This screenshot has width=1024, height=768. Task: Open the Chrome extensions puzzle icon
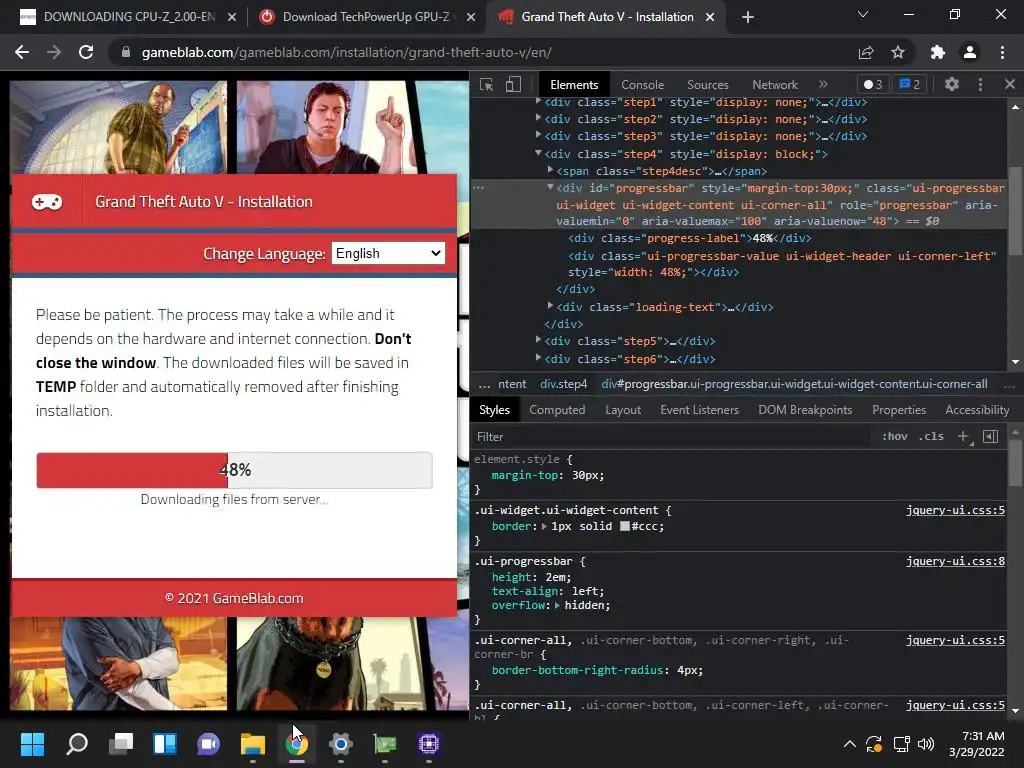click(x=938, y=52)
